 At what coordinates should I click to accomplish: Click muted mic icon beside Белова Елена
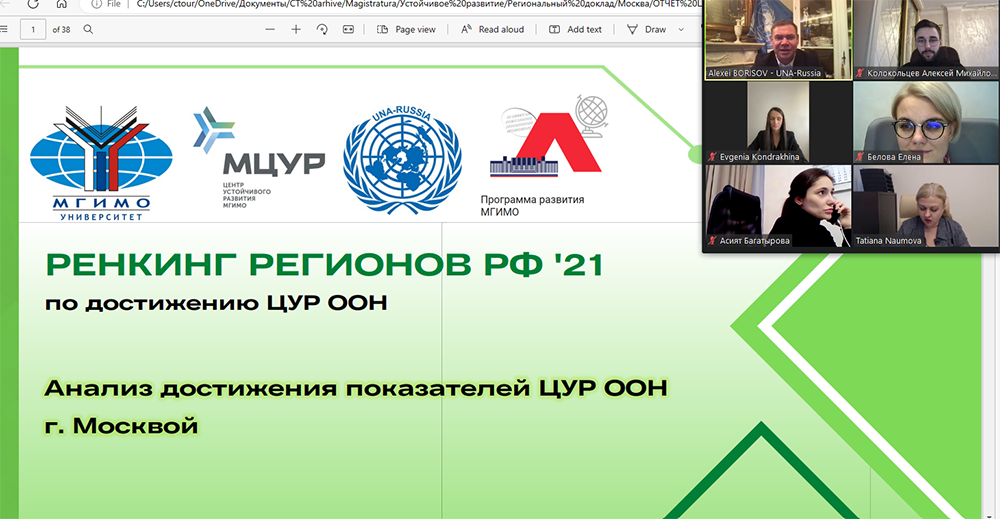pos(860,157)
